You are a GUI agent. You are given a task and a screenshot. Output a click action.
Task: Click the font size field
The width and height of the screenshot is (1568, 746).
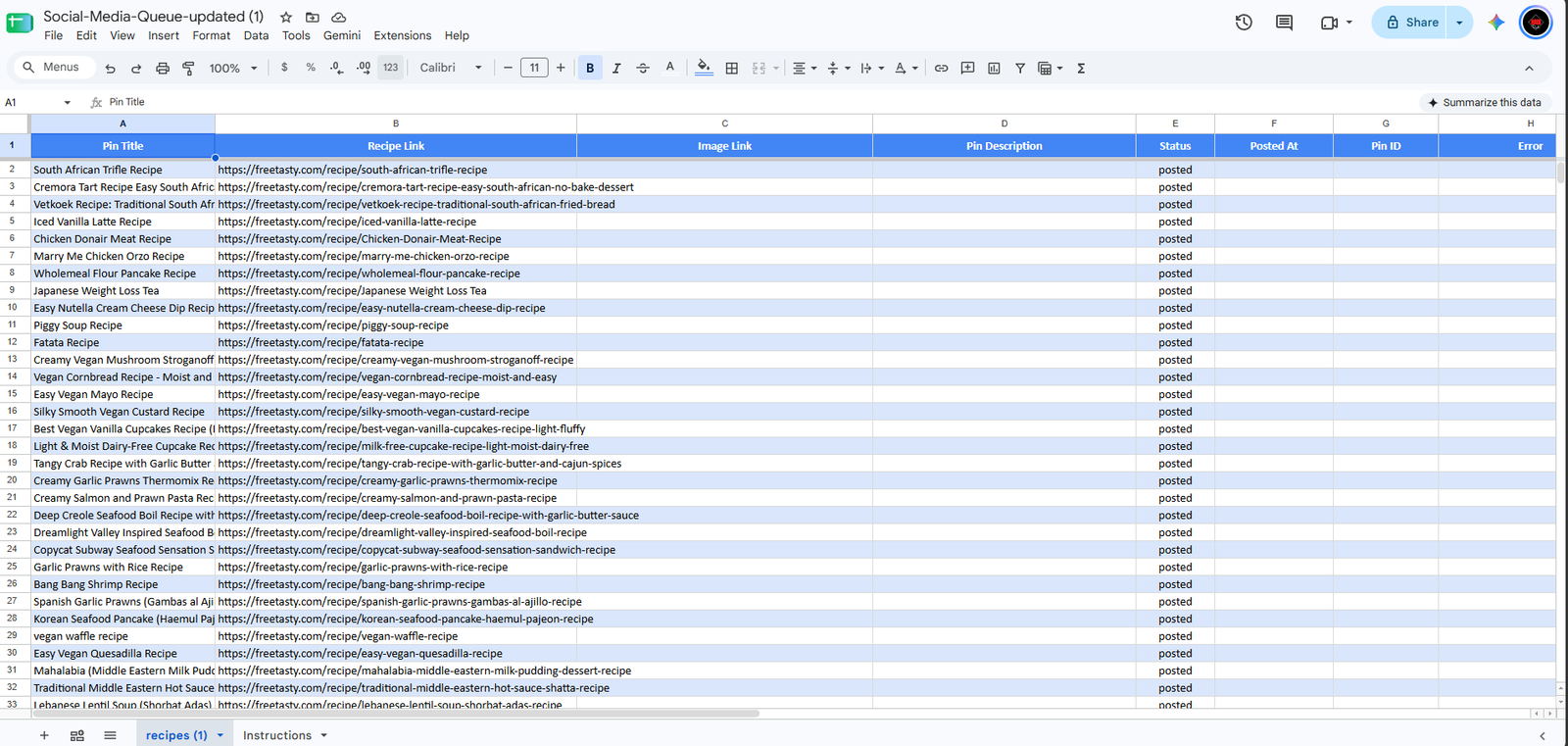pos(534,68)
